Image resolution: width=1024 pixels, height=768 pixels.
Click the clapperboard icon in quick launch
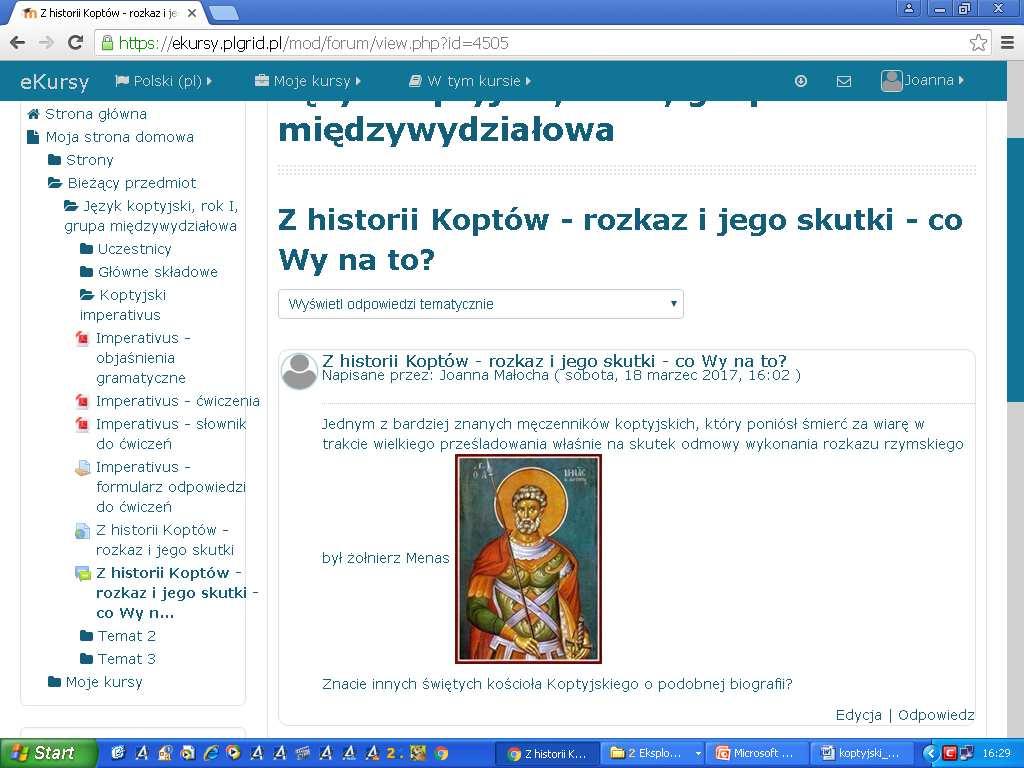303,753
